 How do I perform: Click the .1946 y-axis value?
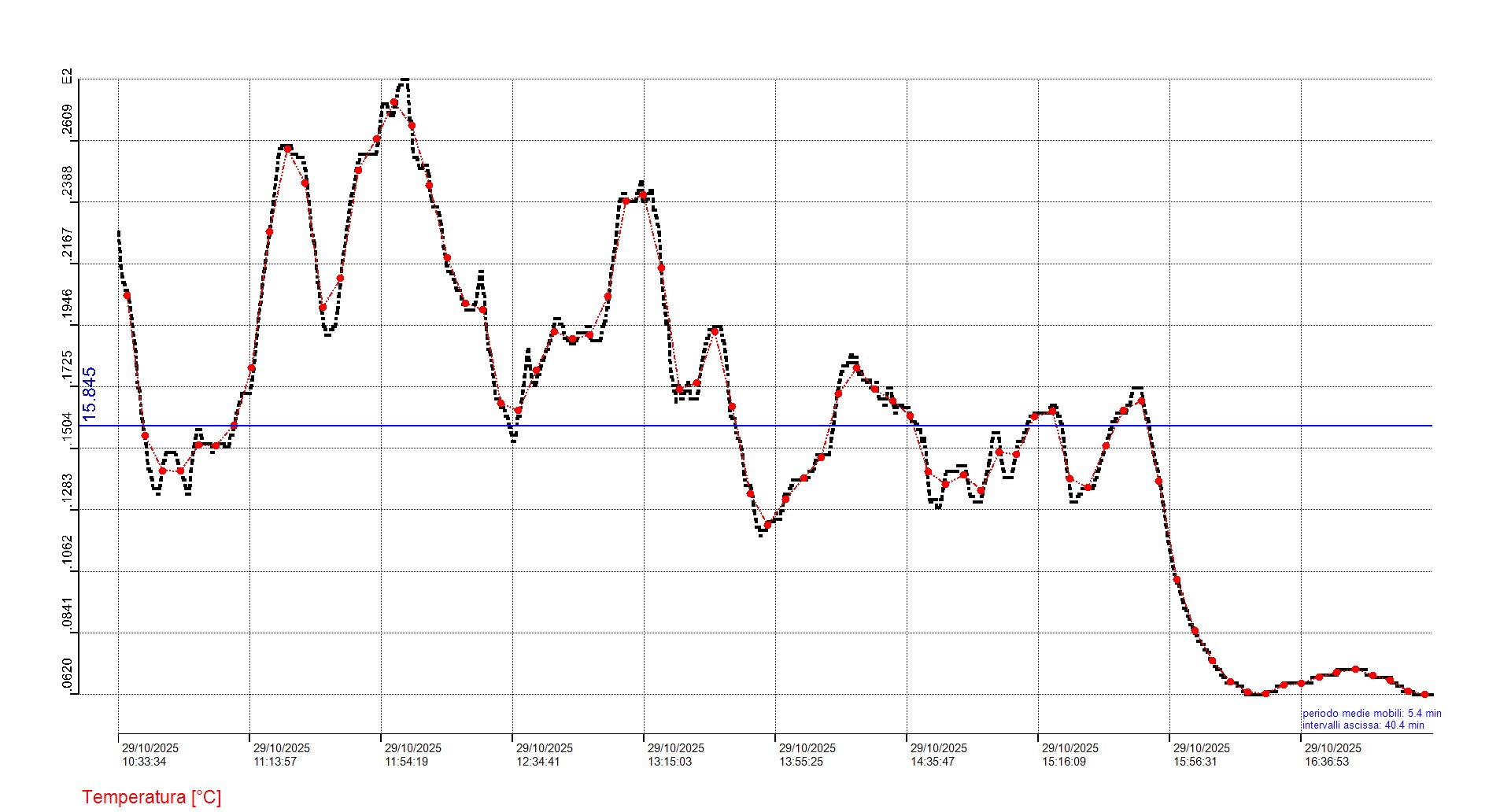68,306
